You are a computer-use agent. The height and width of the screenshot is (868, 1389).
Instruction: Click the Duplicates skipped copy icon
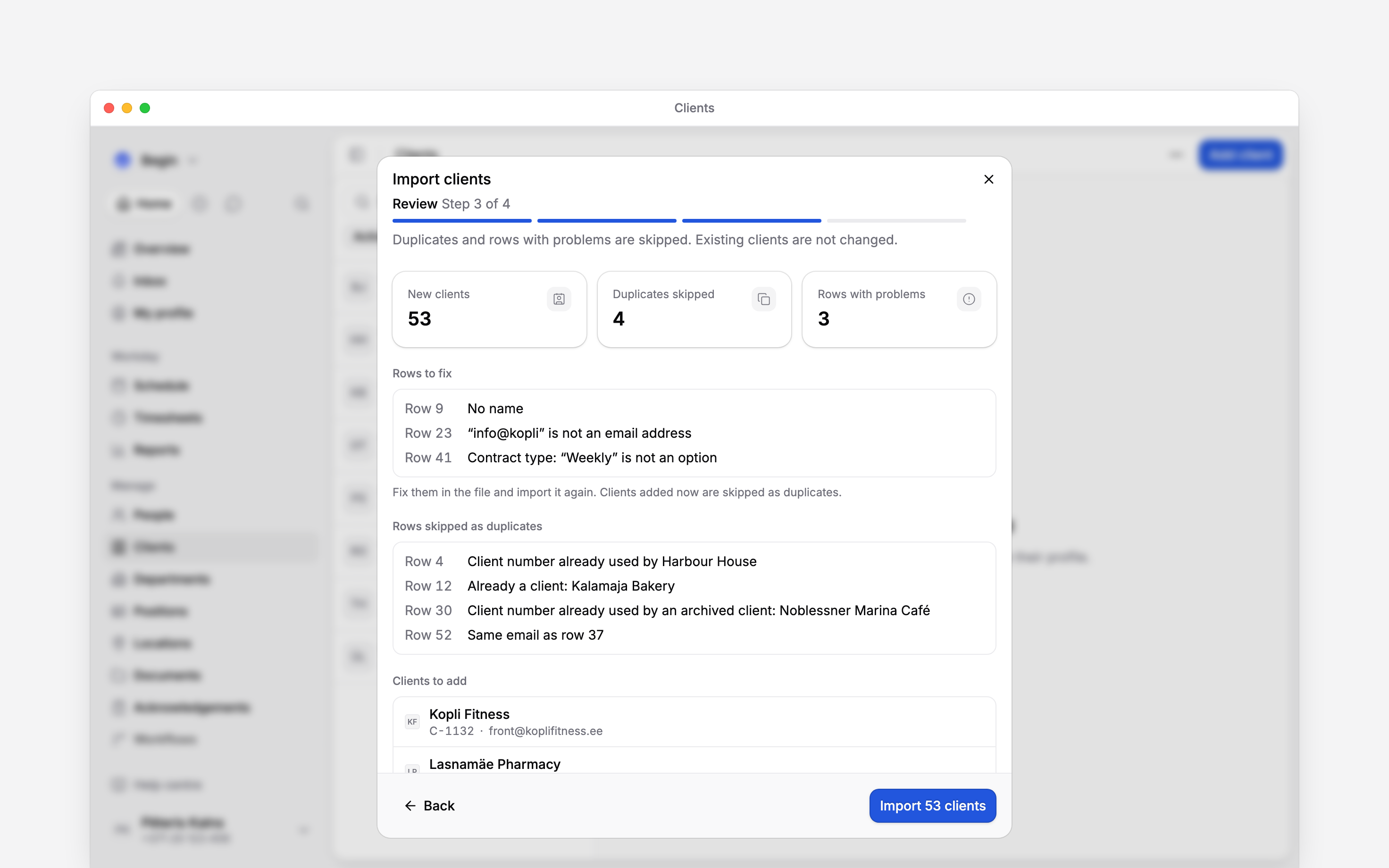[x=763, y=299]
